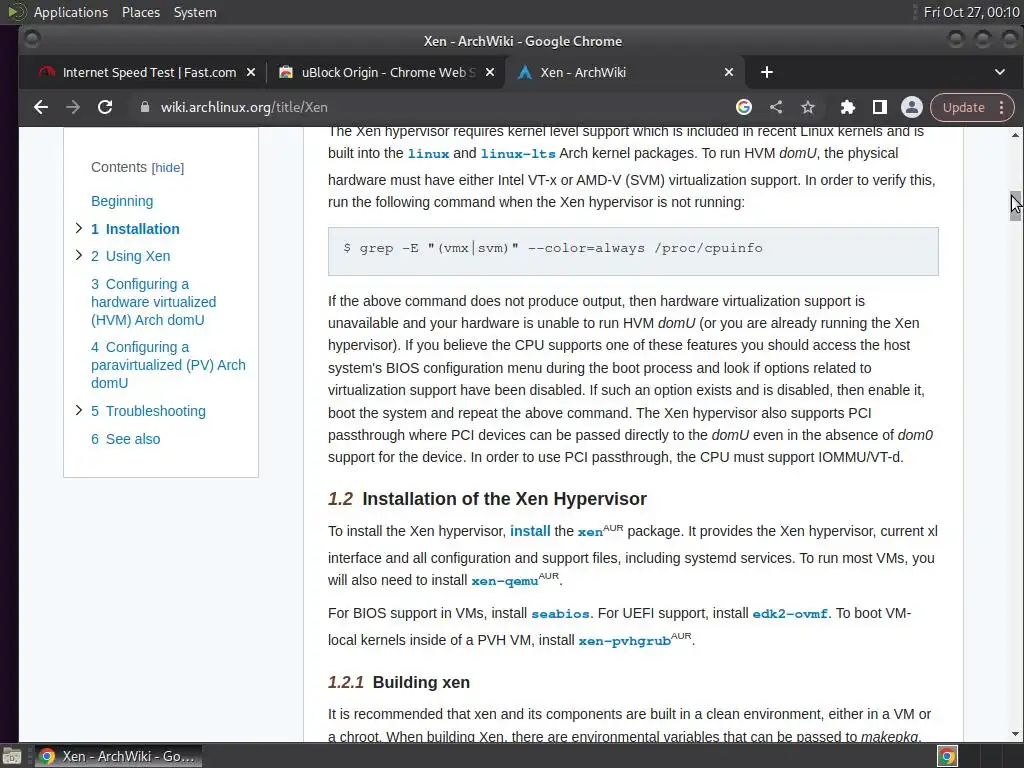
Task: Go to 2 Using Xen section
Action: (x=131, y=256)
